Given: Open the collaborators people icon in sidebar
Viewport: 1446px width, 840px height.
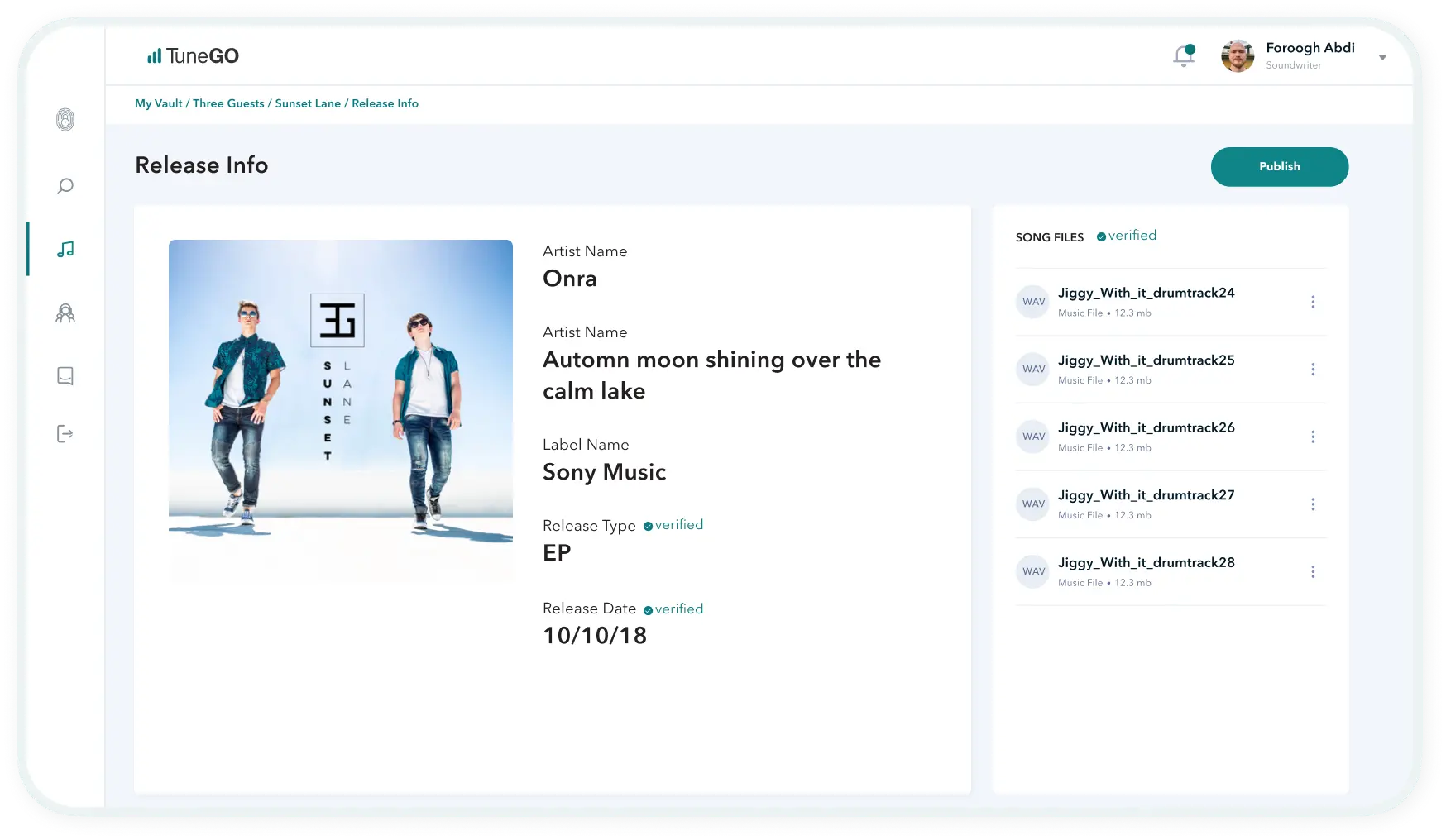Looking at the screenshot, I should [65, 313].
